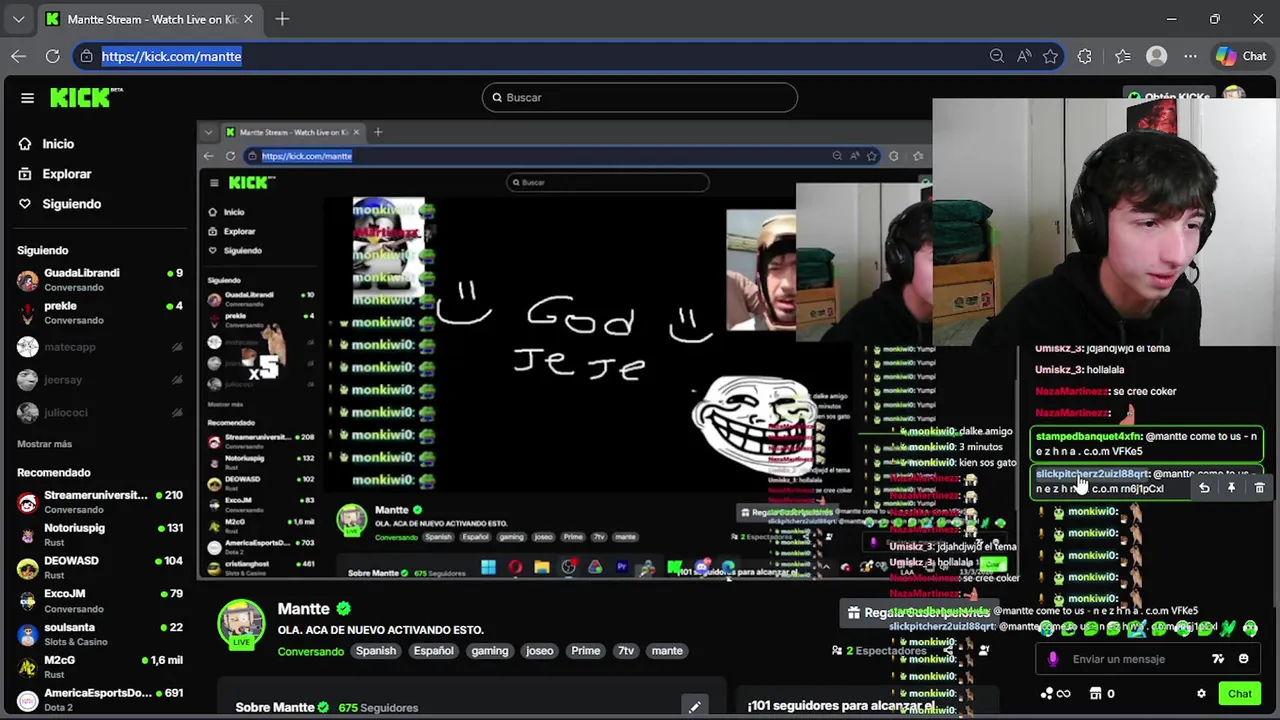Open prekle followed channel
The height and width of the screenshot is (720, 1280).
point(100,313)
